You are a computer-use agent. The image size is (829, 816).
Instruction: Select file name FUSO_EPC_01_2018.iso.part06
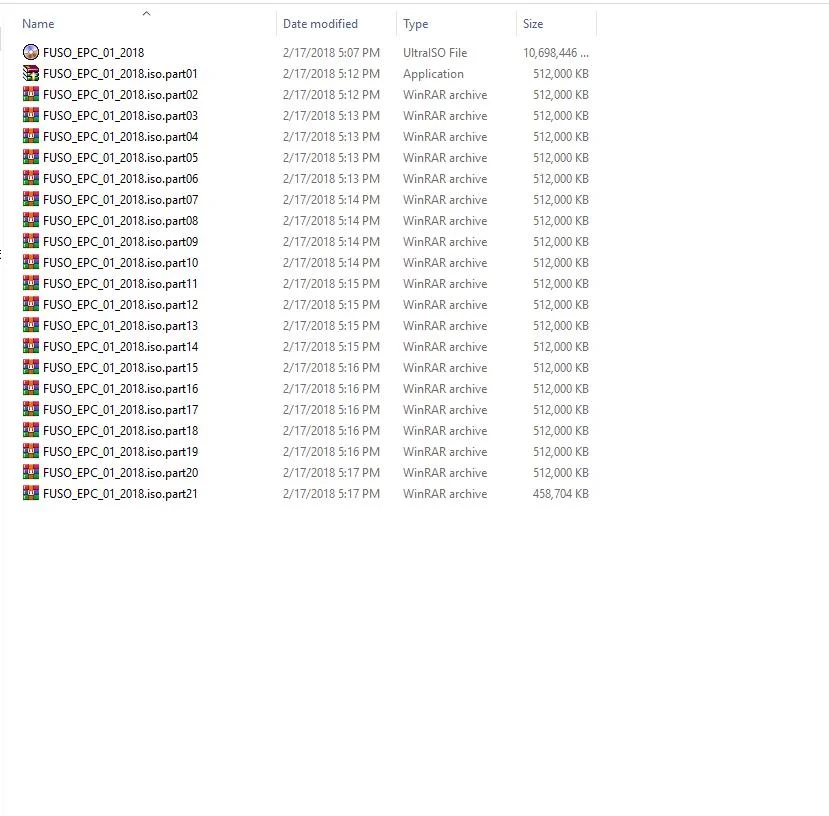[121, 179]
